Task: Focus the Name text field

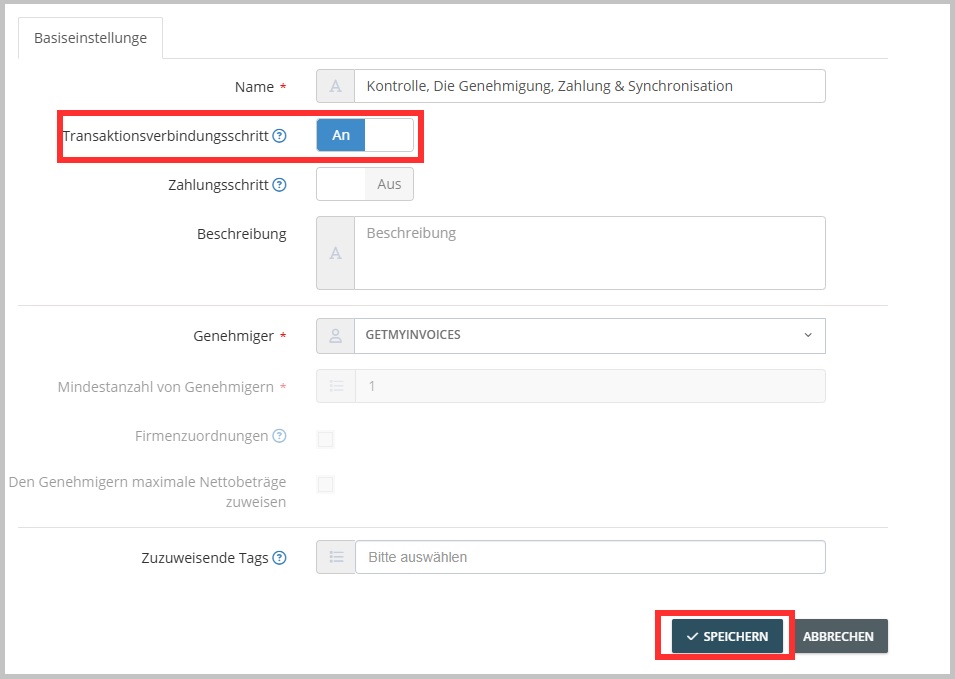Action: 590,86
